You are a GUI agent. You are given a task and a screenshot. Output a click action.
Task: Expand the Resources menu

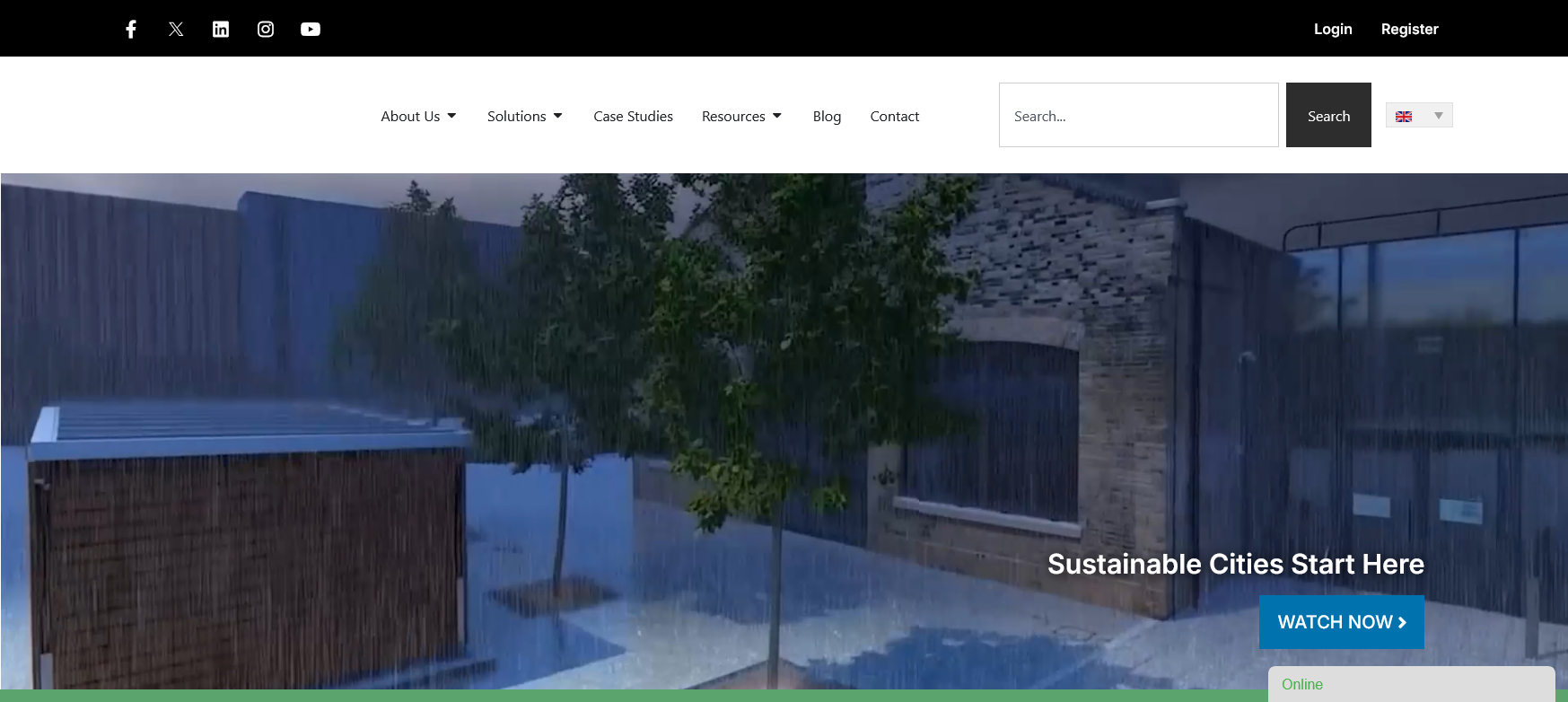(x=742, y=116)
